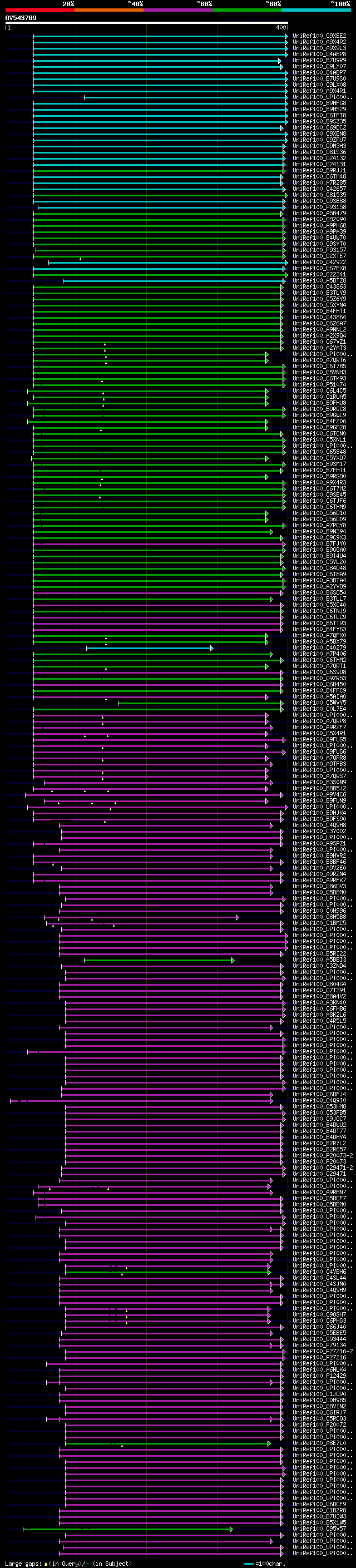Click the hit label UniRef100_A5BBI3

point(319,960)
